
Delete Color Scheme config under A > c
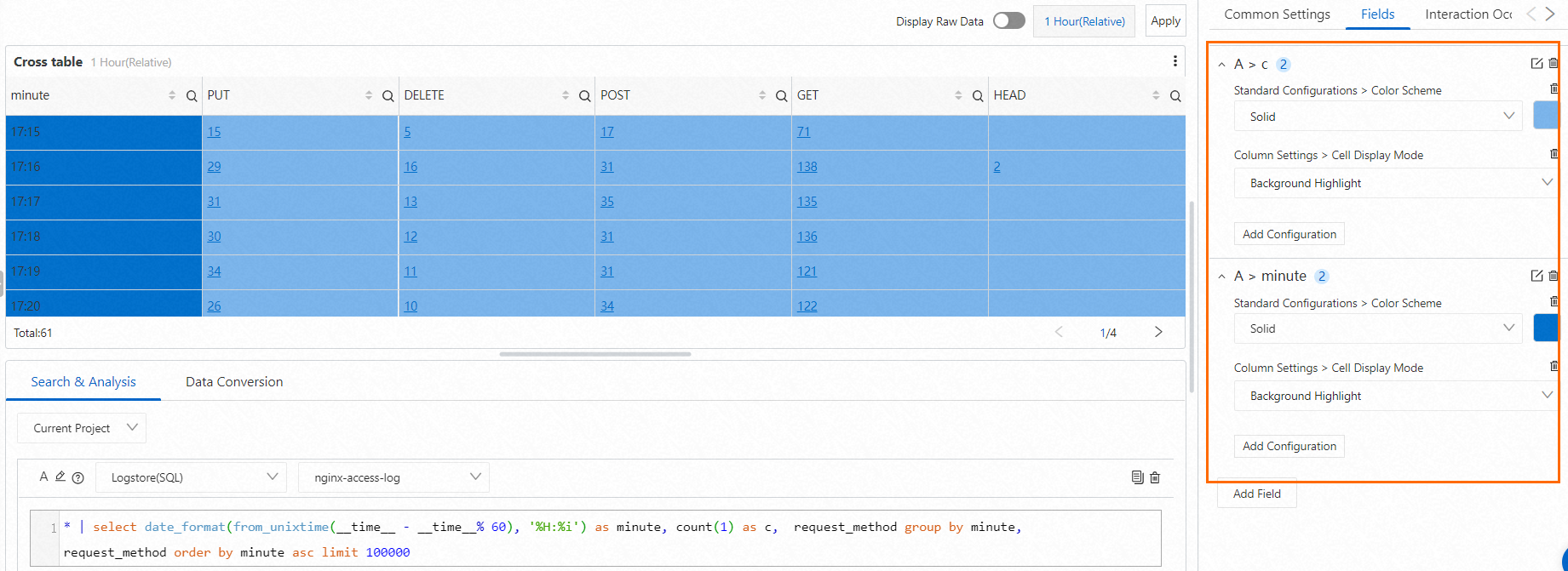[1554, 89]
